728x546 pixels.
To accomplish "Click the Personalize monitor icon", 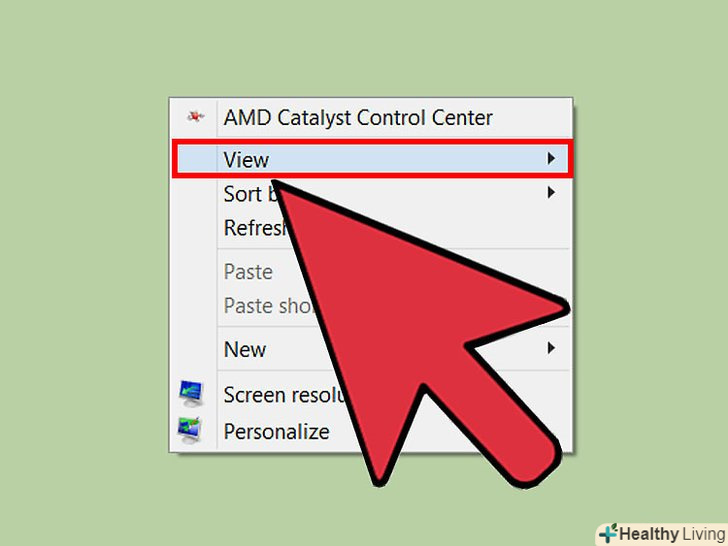I will pyautogui.click(x=190, y=430).
